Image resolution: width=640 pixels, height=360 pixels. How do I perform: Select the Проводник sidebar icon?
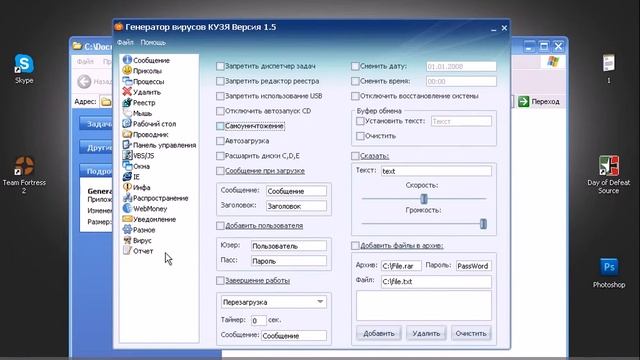(x=127, y=134)
